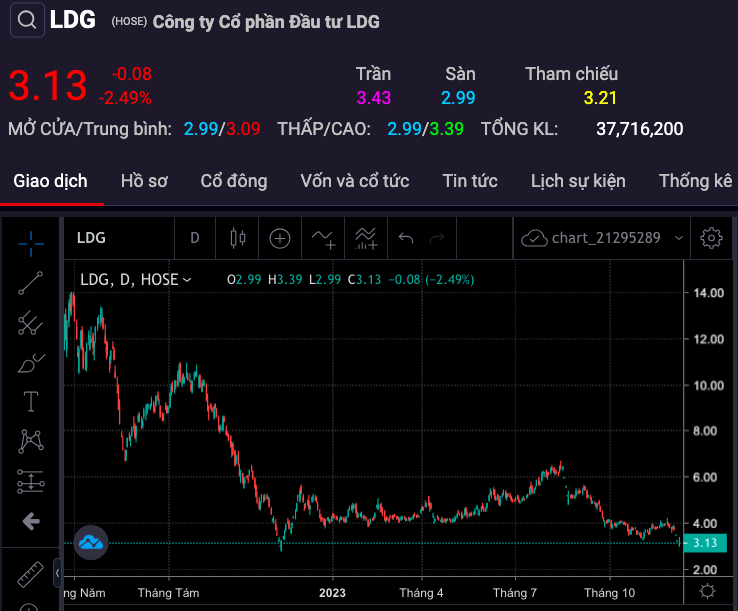Expand the LDG, D, HOSE legend chevron

(x=187, y=280)
